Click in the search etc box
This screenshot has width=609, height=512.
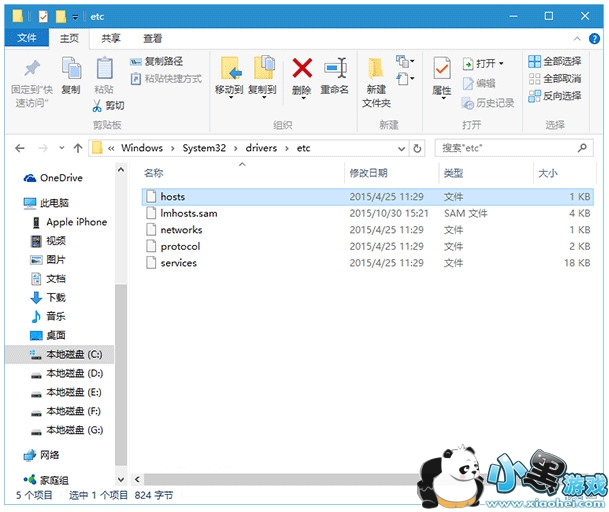(513, 148)
